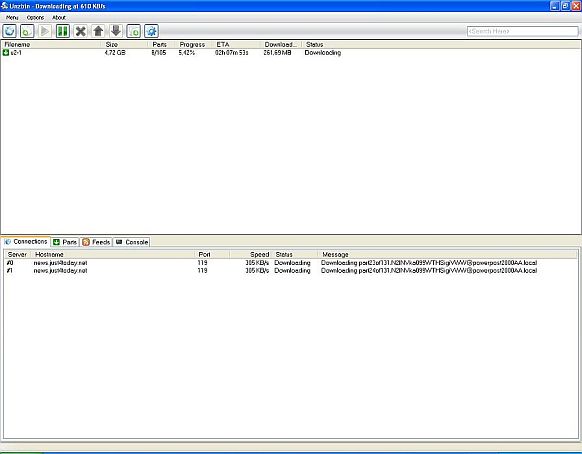Image resolution: width=582 pixels, height=454 pixels.
Task: Remove the item with the X icon
Action: coord(81,31)
